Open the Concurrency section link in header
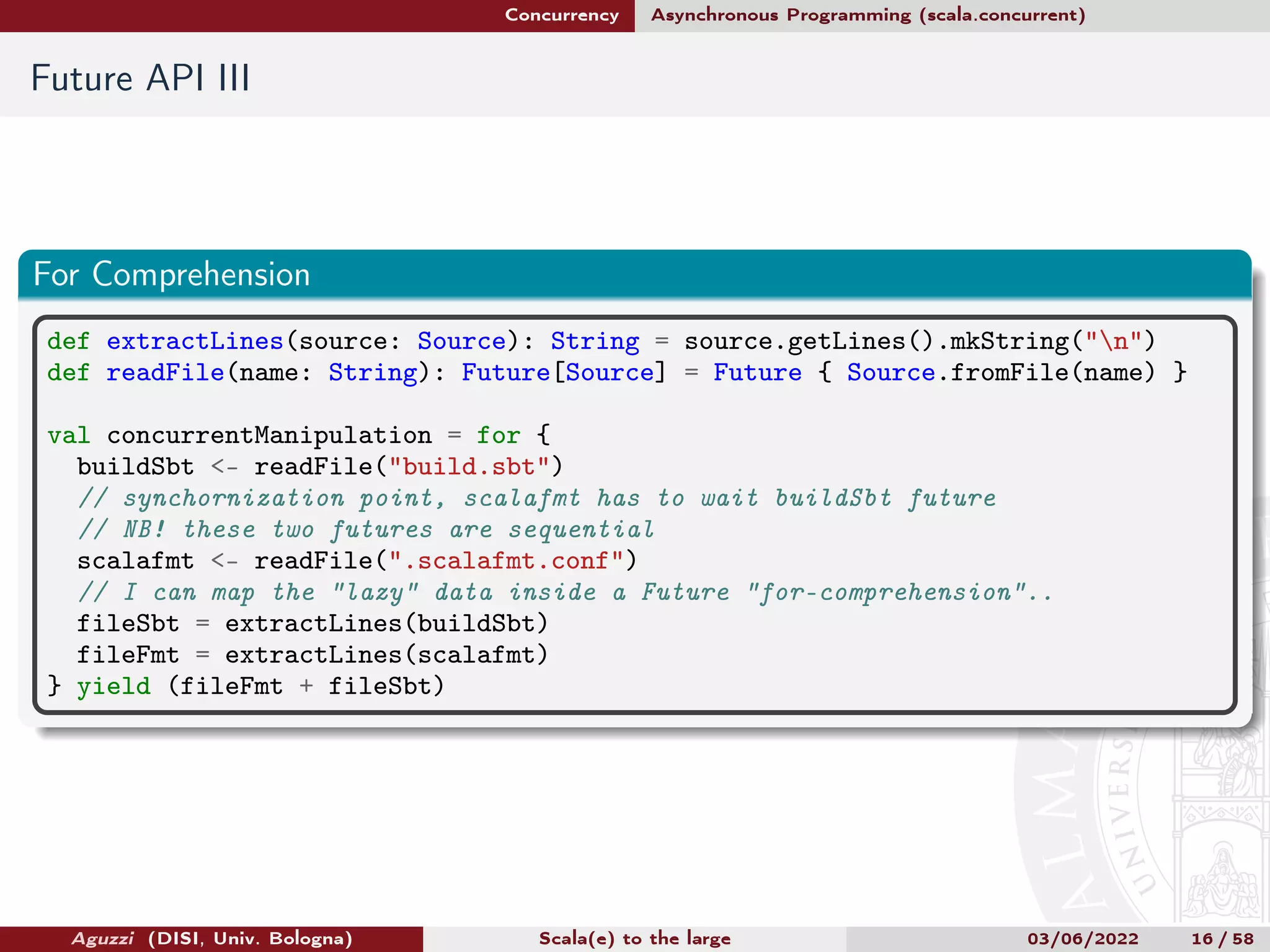Viewport: 1270px width, 952px height. [562, 15]
